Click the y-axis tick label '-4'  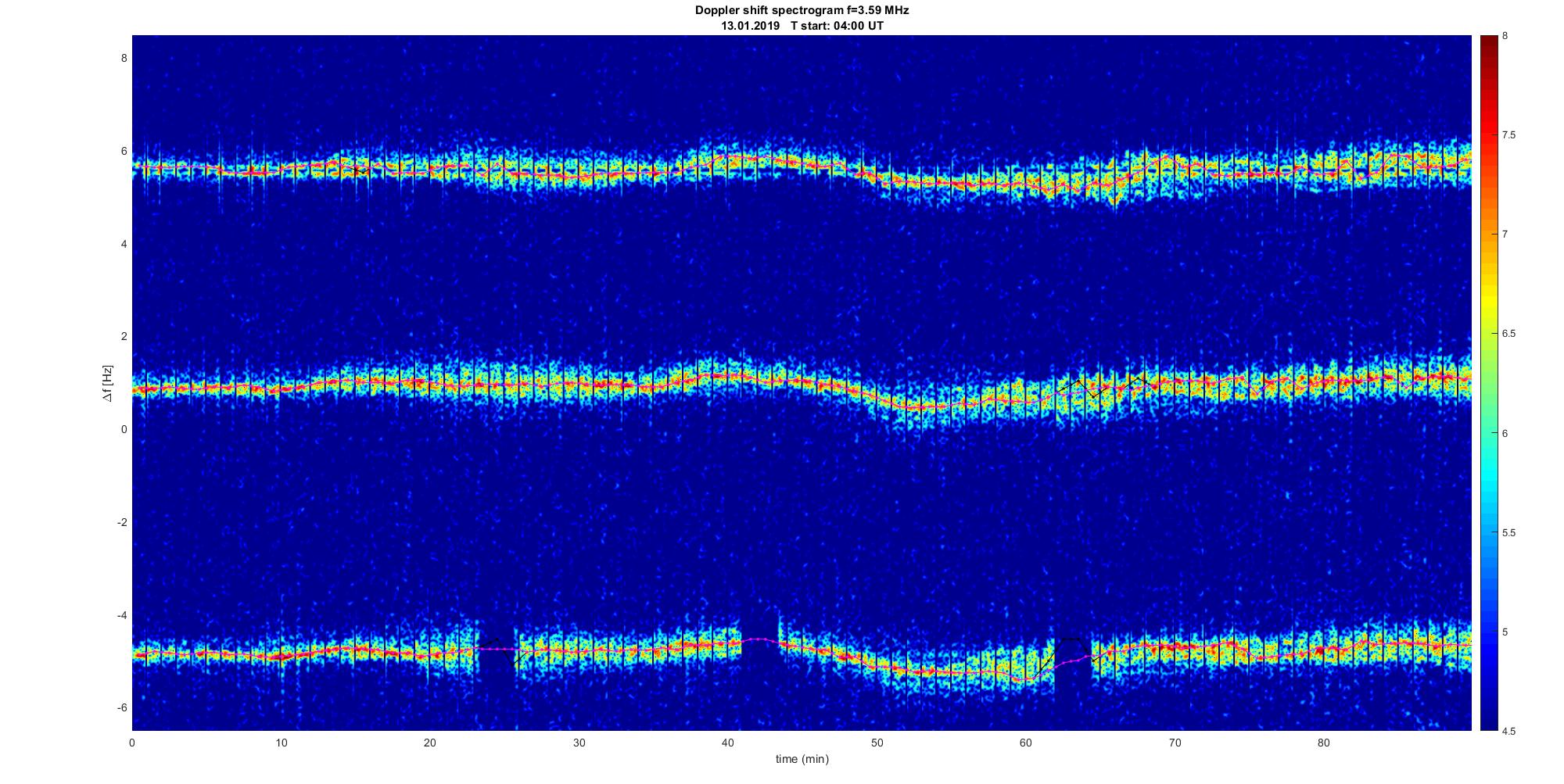click(122, 615)
